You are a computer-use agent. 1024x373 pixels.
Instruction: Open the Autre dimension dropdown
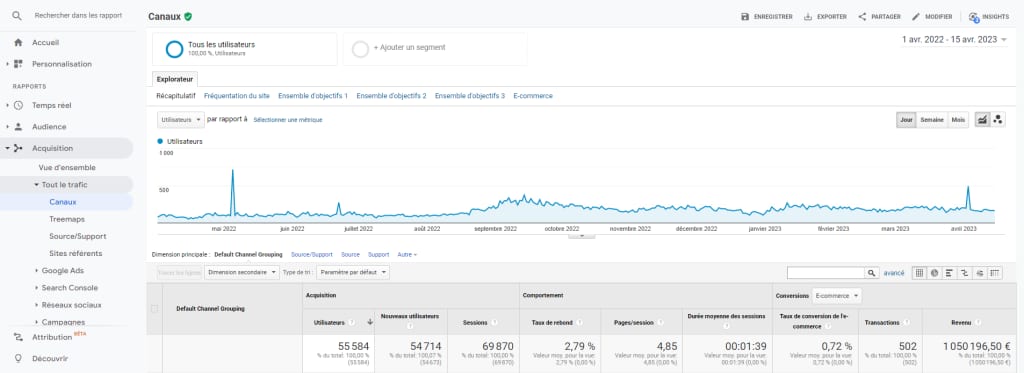click(407, 255)
